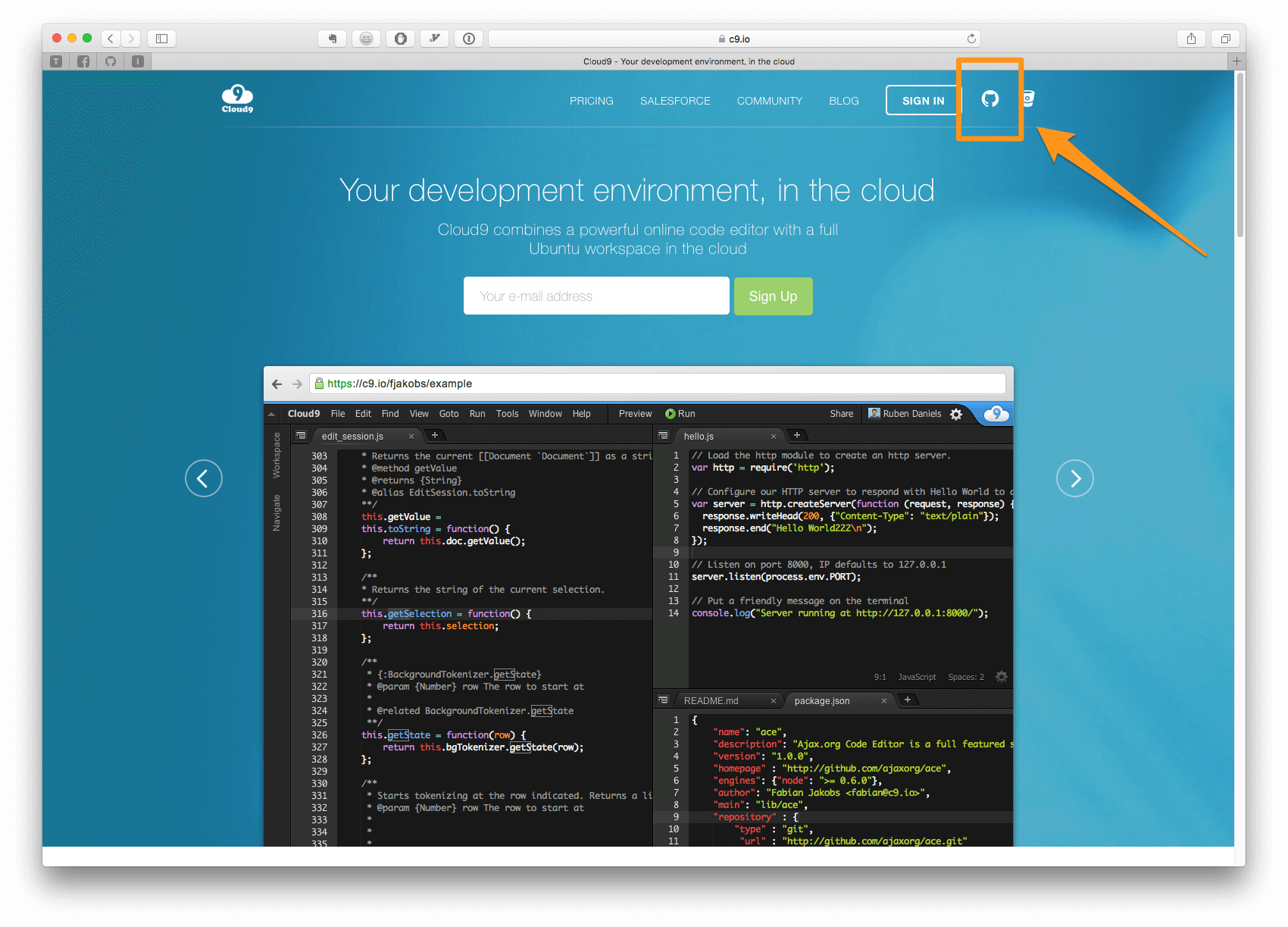Click the IDE preview back arrow
Image resolution: width=1288 pixels, height=927 pixels.
[x=277, y=384]
